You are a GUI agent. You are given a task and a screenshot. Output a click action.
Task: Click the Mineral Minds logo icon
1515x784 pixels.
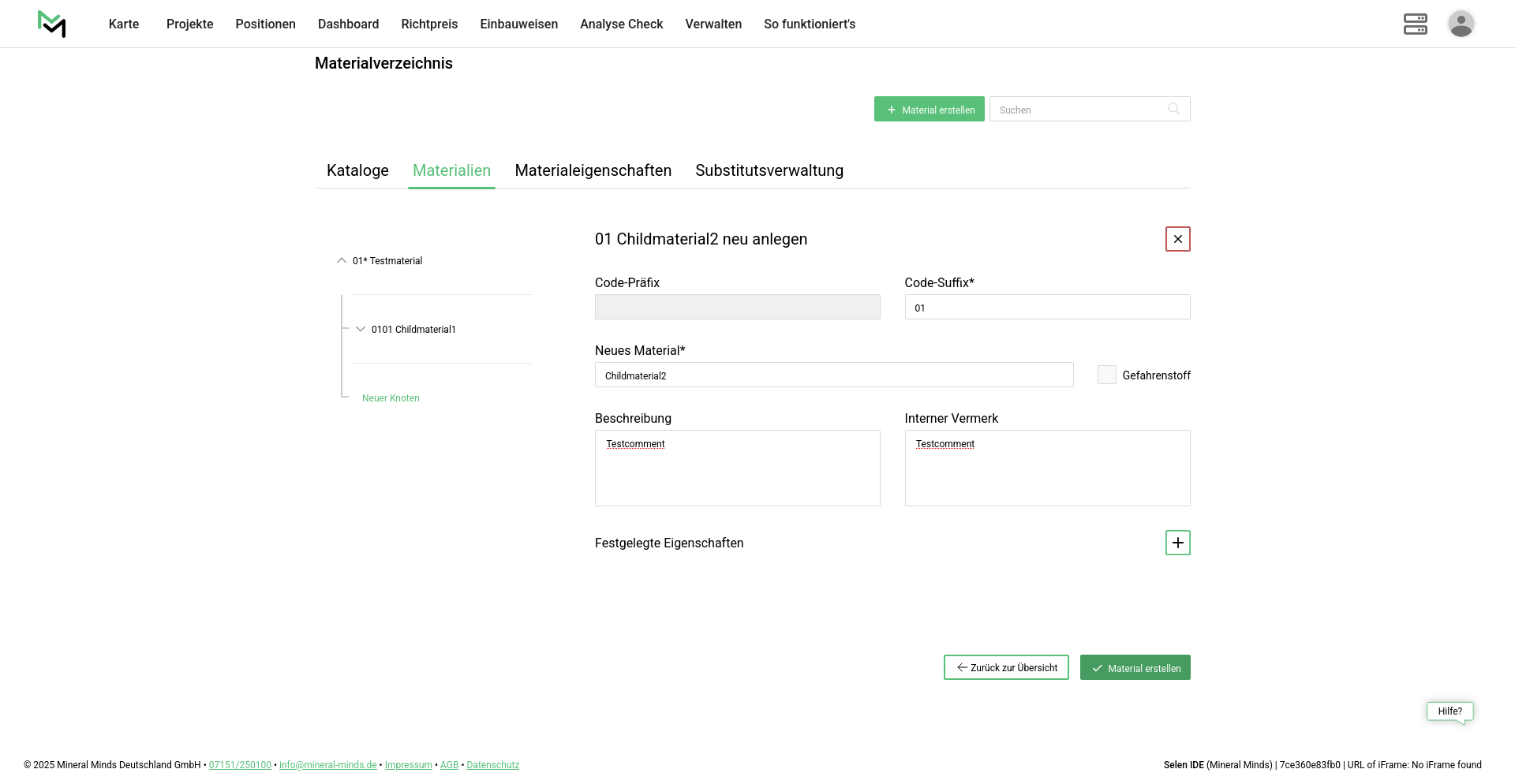[52, 24]
